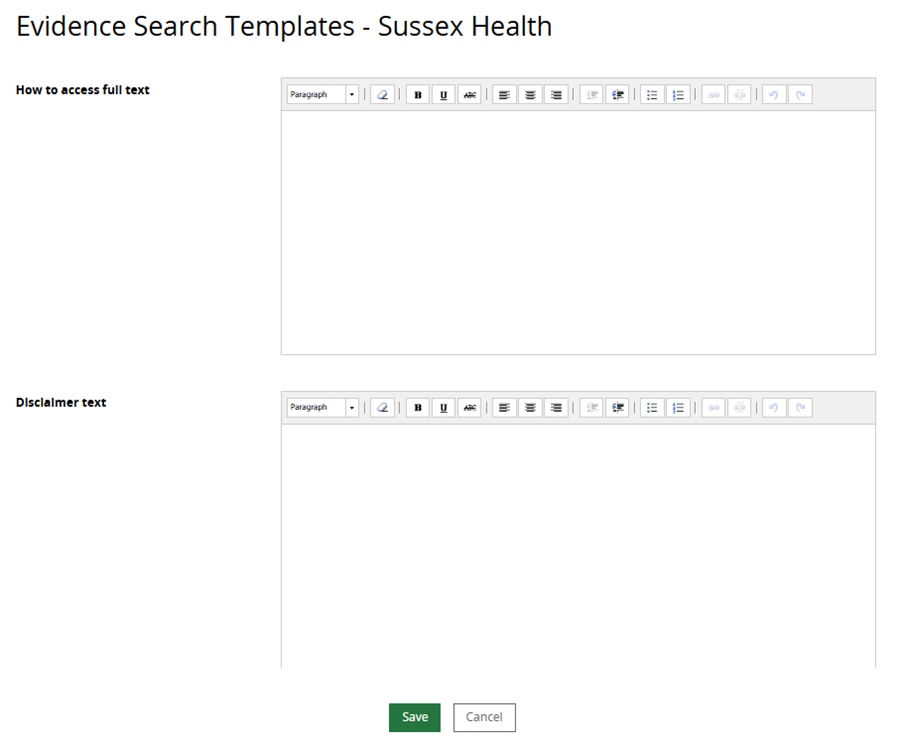Redo in Disclaimer editor toolbar
The image size is (903, 748).
[800, 408]
